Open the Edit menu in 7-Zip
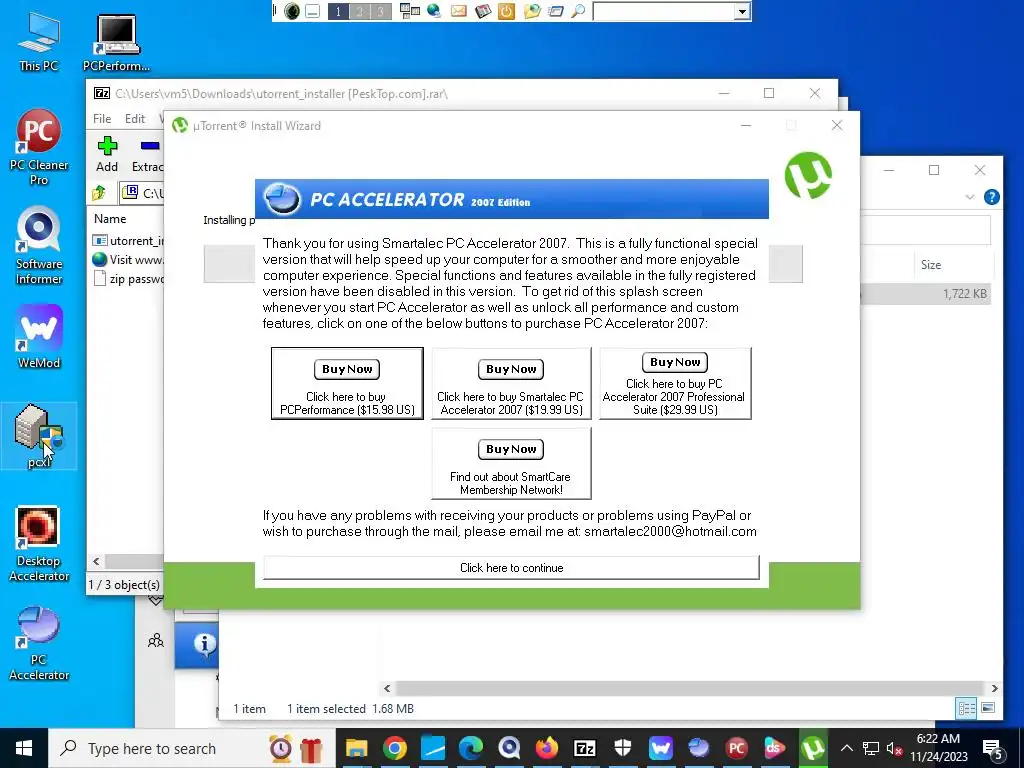The image size is (1024, 768). click(x=135, y=118)
